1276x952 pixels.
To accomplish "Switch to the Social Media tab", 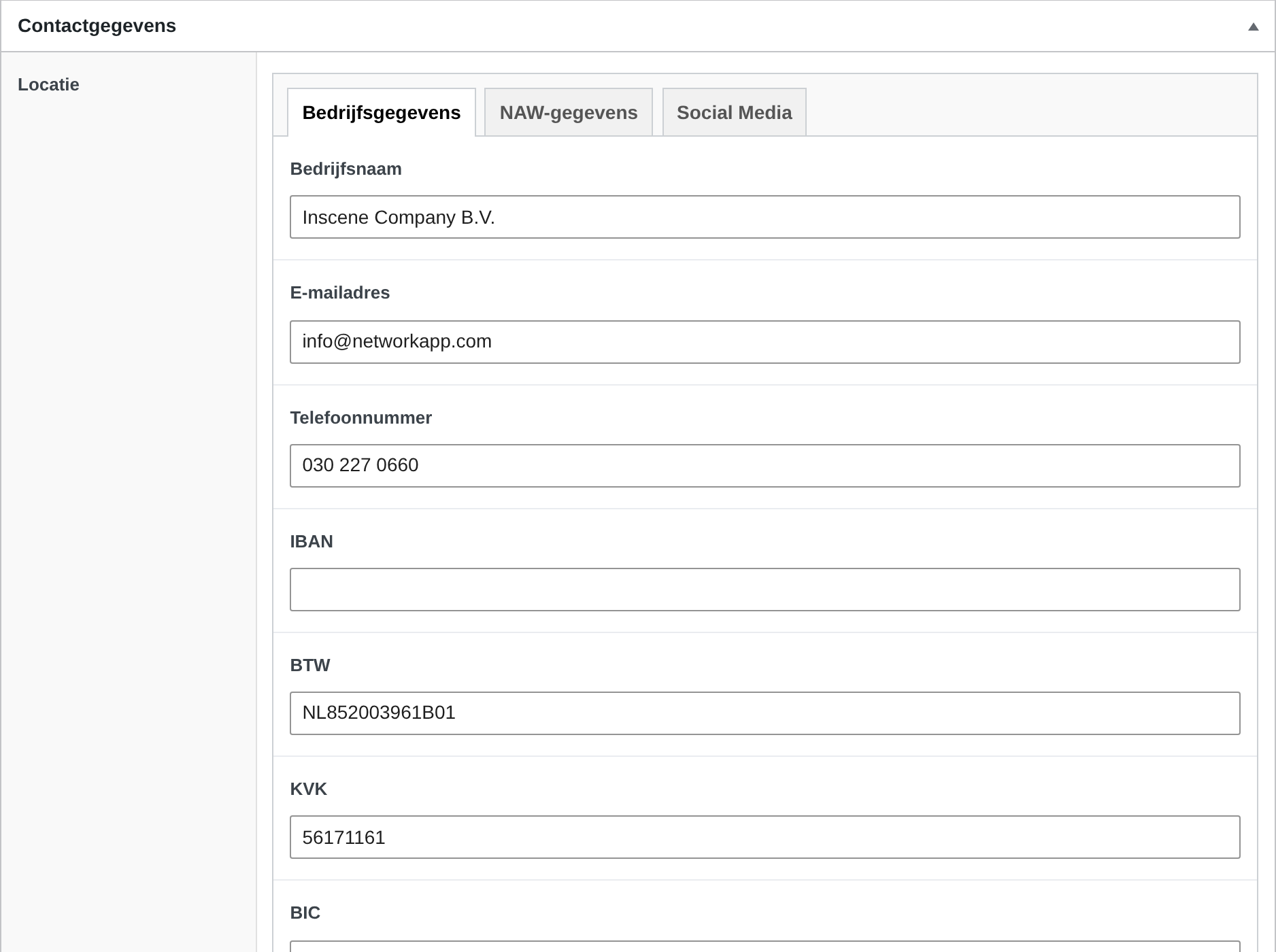I will 735,112.
